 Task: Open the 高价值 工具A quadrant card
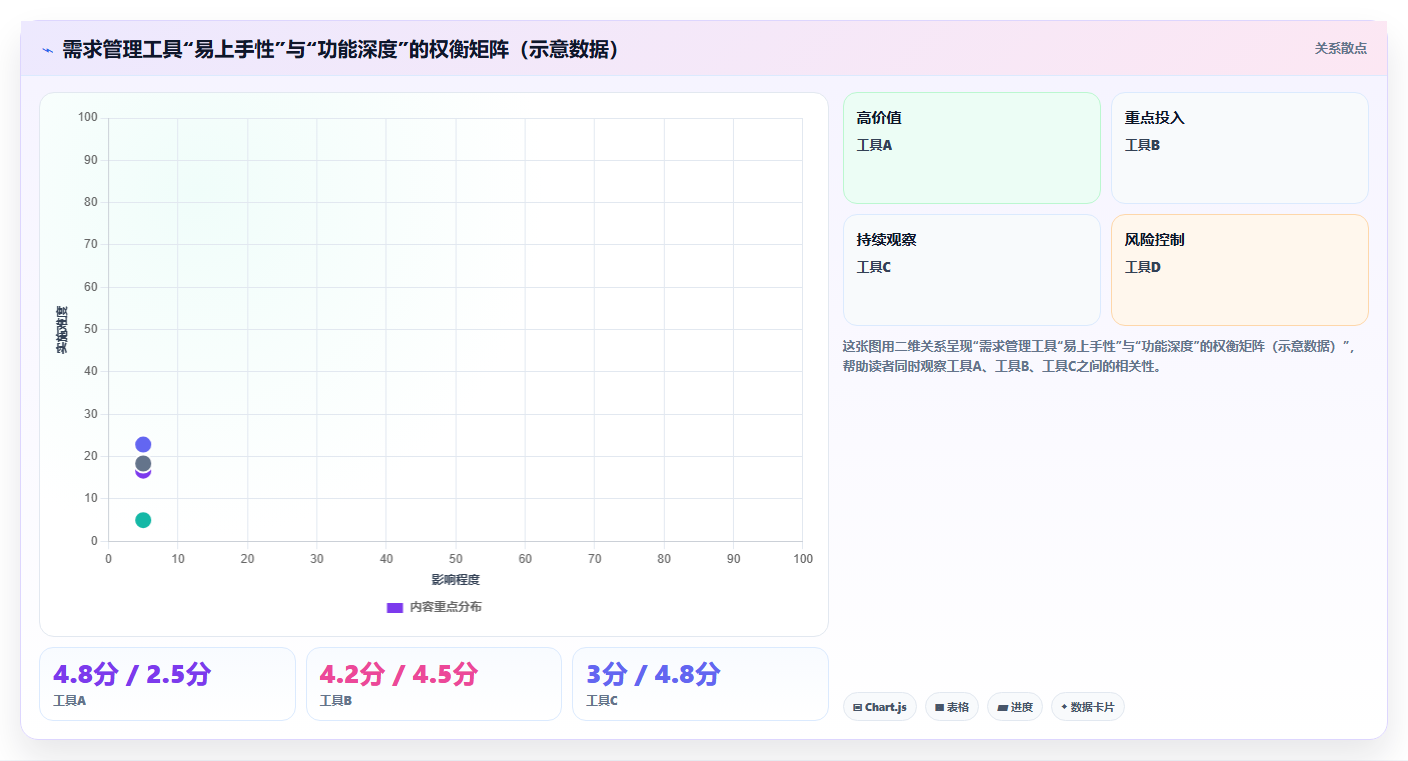tap(971, 148)
